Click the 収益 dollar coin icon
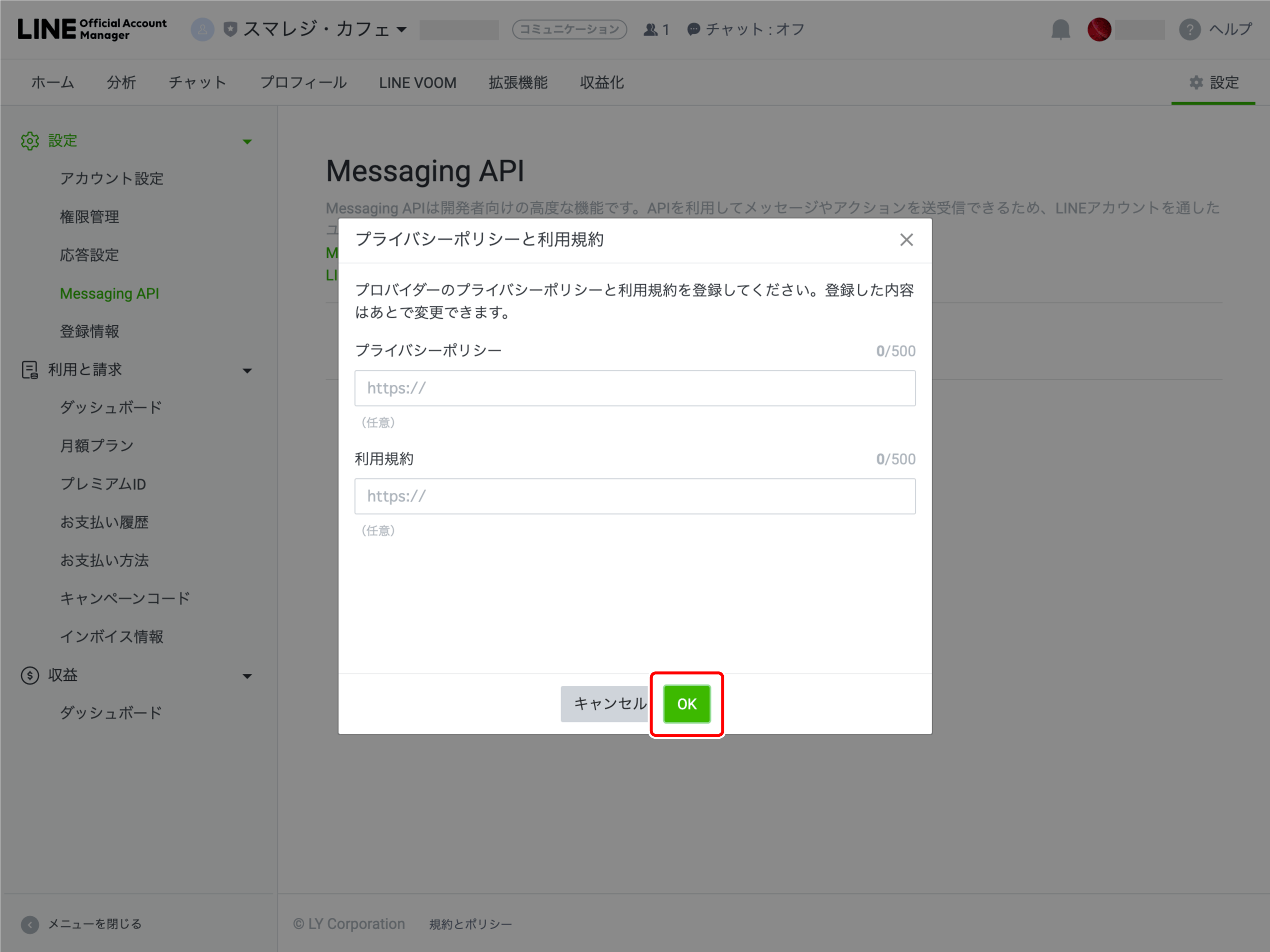This screenshot has width=1270, height=952. [x=30, y=675]
